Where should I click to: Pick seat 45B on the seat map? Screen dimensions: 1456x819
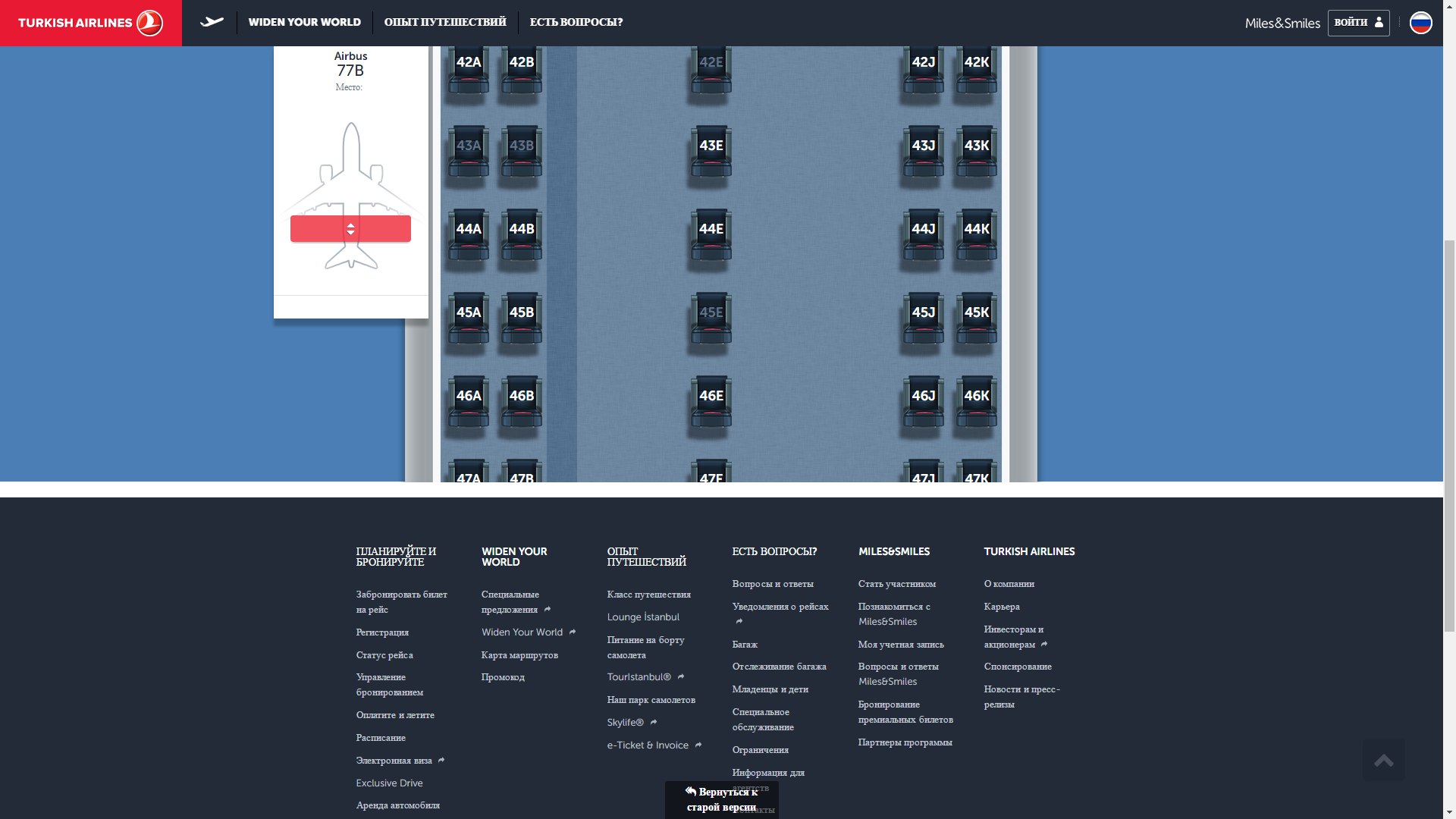(522, 318)
